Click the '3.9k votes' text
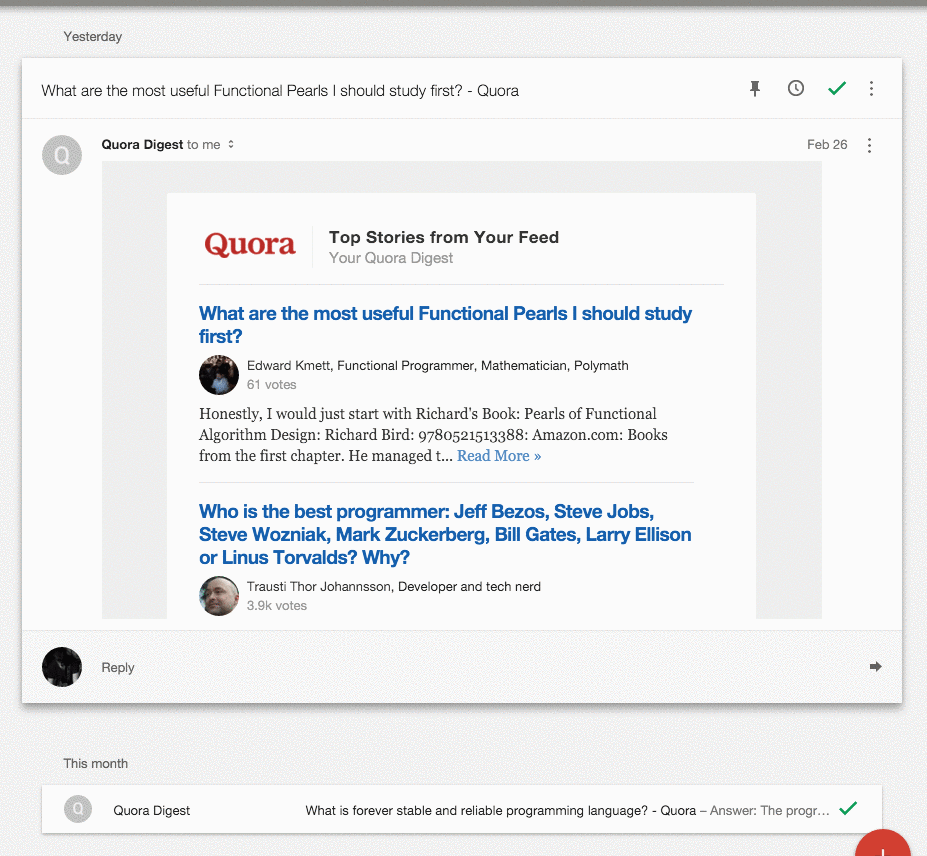The image size is (927, 856). click(277, 605)
